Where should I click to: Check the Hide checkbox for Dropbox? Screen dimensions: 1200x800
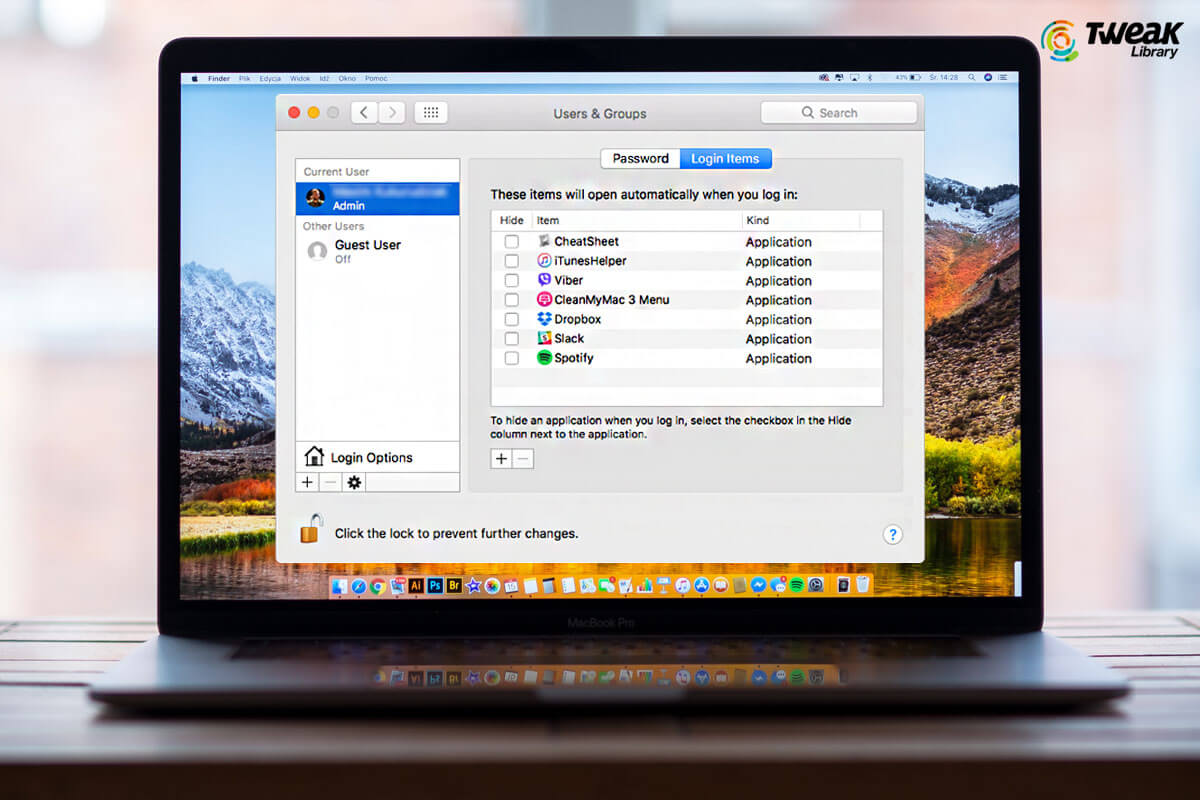coord(511,319)
